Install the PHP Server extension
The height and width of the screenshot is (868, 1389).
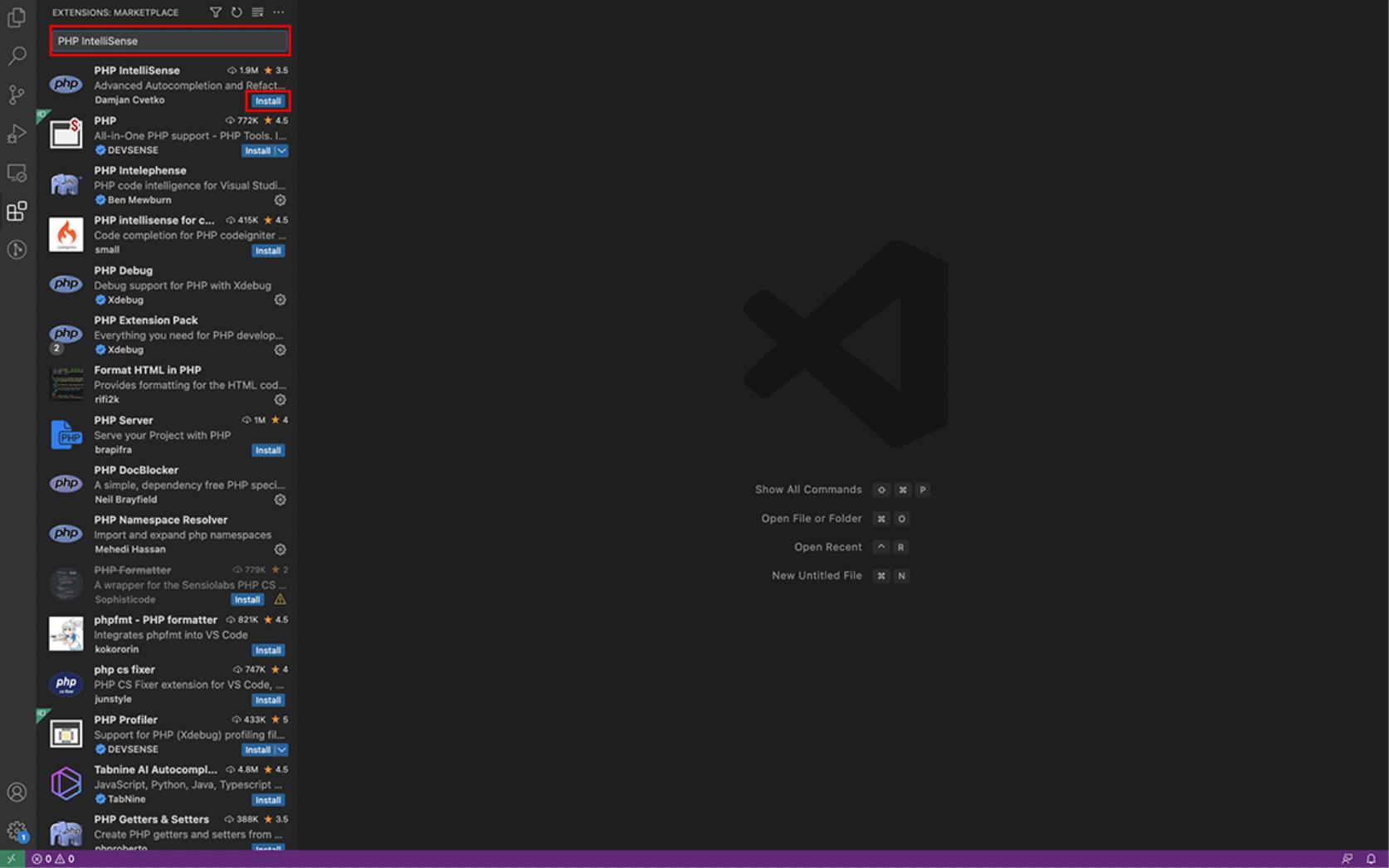click(268, 451)
